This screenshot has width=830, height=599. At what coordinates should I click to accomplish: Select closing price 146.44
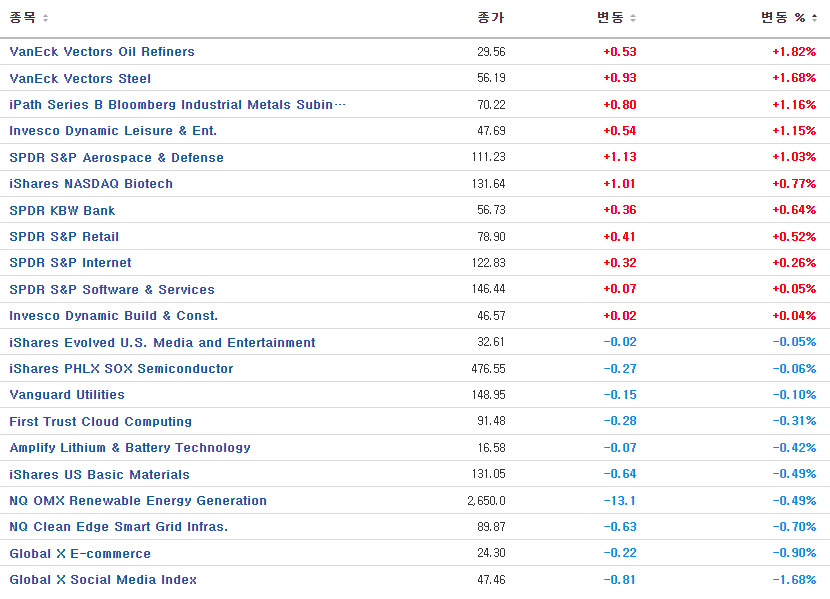pyautogui.click(x=489, y=288)
